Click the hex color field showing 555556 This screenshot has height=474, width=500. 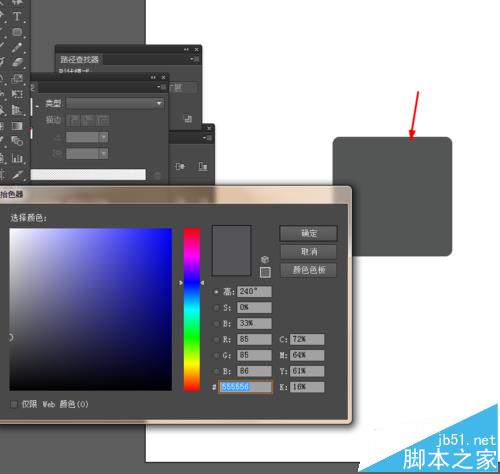tap(245, 387)
